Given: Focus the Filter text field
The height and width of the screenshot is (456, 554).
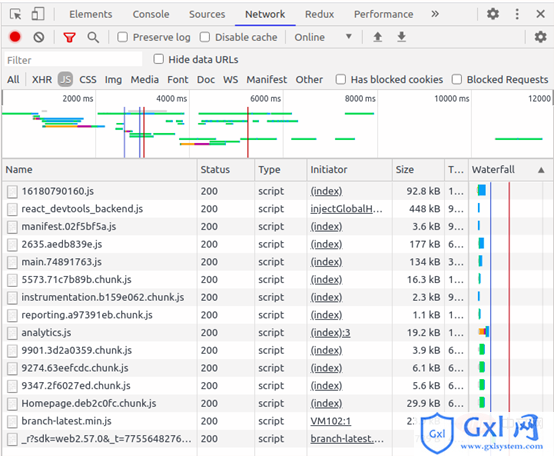Looking at the screenshot, I should (x=73, y=60).
